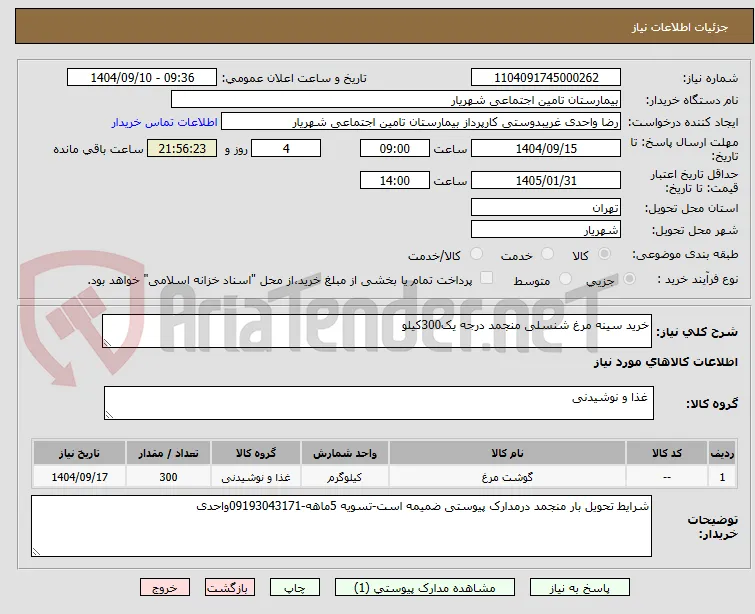
Task: Select the جزیی purchase type radio
Action: (629, 279)
